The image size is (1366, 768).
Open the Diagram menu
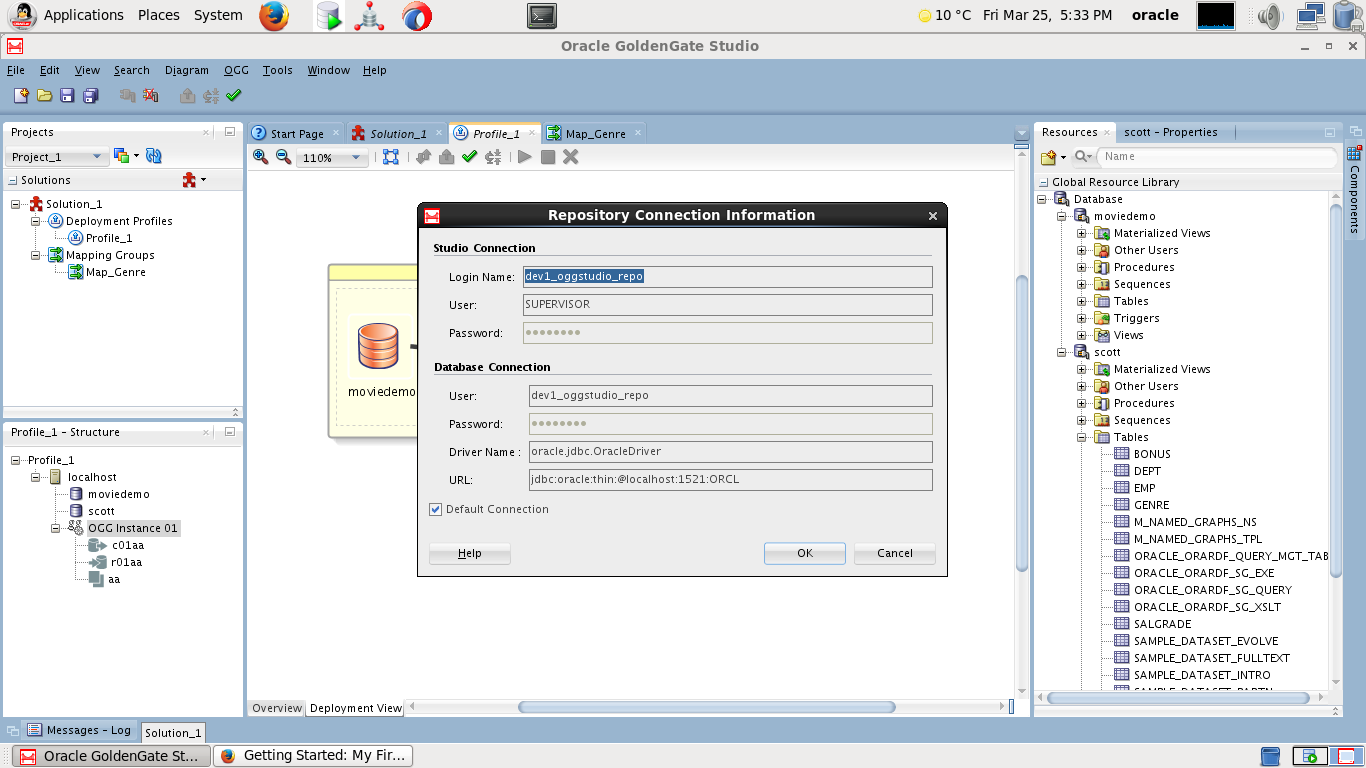[187, 70]
